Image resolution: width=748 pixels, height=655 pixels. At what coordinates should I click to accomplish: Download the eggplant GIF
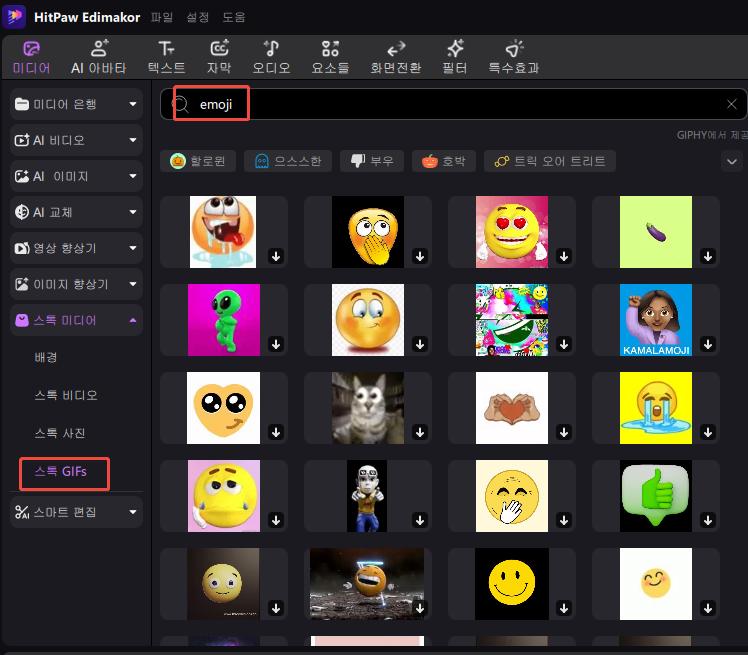pos(708,256)
